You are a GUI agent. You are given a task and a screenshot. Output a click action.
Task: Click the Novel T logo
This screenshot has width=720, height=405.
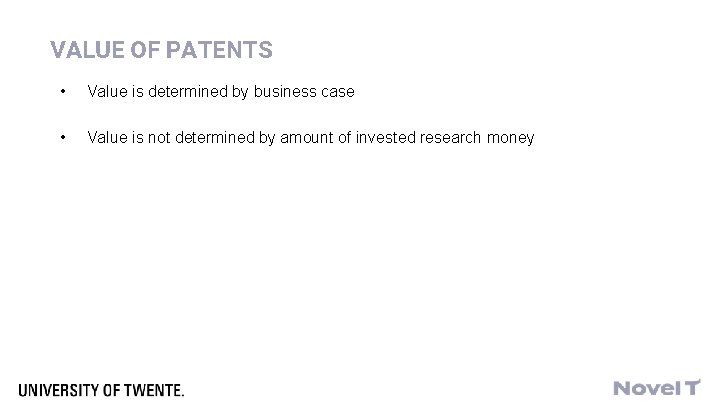pyautogui.click(x=657, y=388)
